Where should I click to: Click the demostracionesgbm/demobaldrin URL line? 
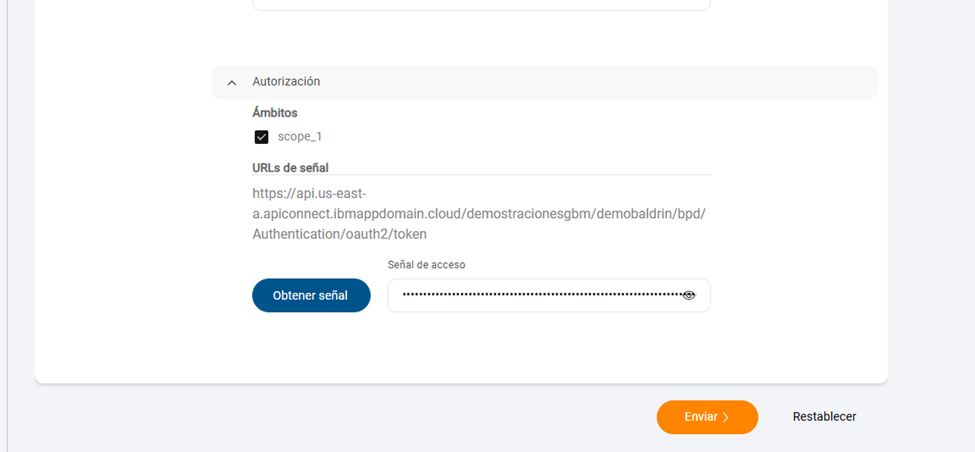coord(479,214)
